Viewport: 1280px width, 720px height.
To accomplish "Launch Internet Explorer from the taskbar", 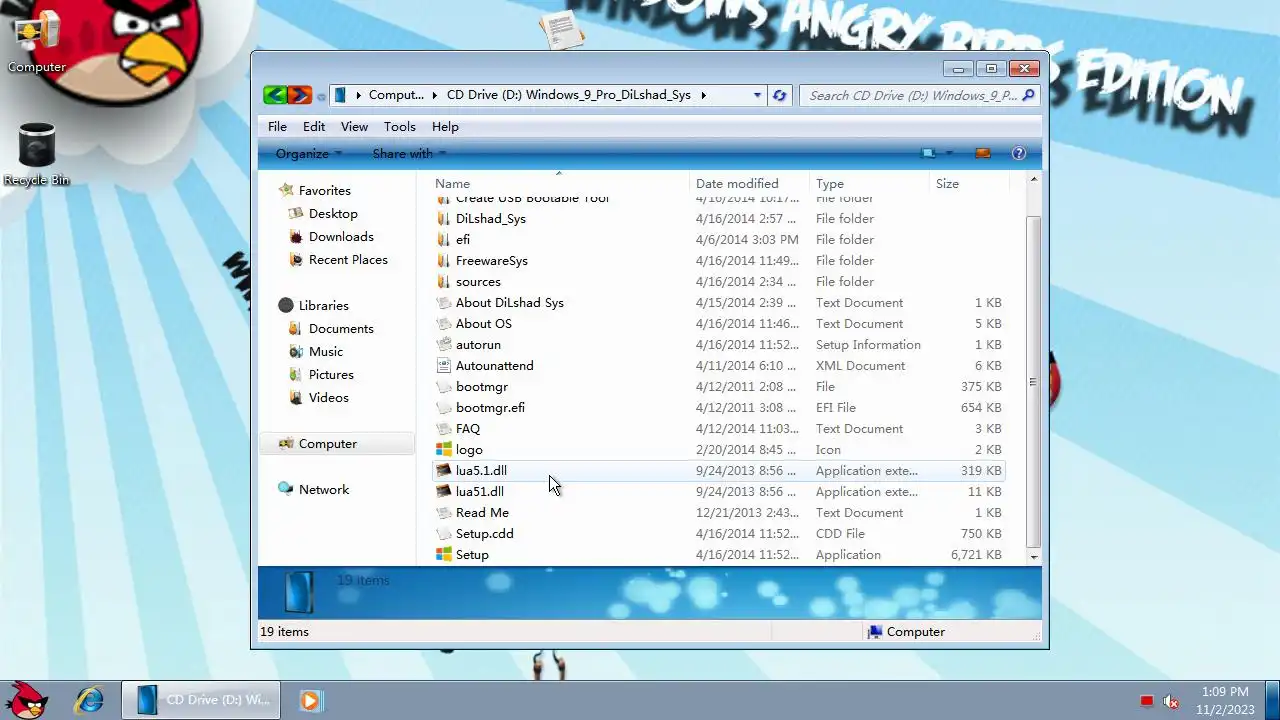I will [89, 700].
